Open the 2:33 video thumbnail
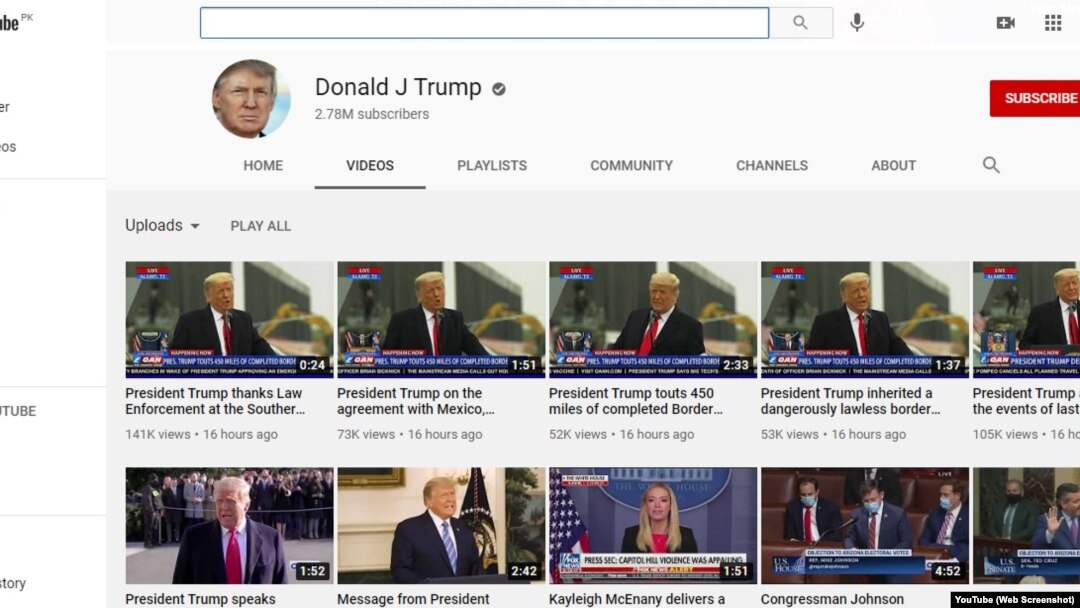 tap(653, 319)
